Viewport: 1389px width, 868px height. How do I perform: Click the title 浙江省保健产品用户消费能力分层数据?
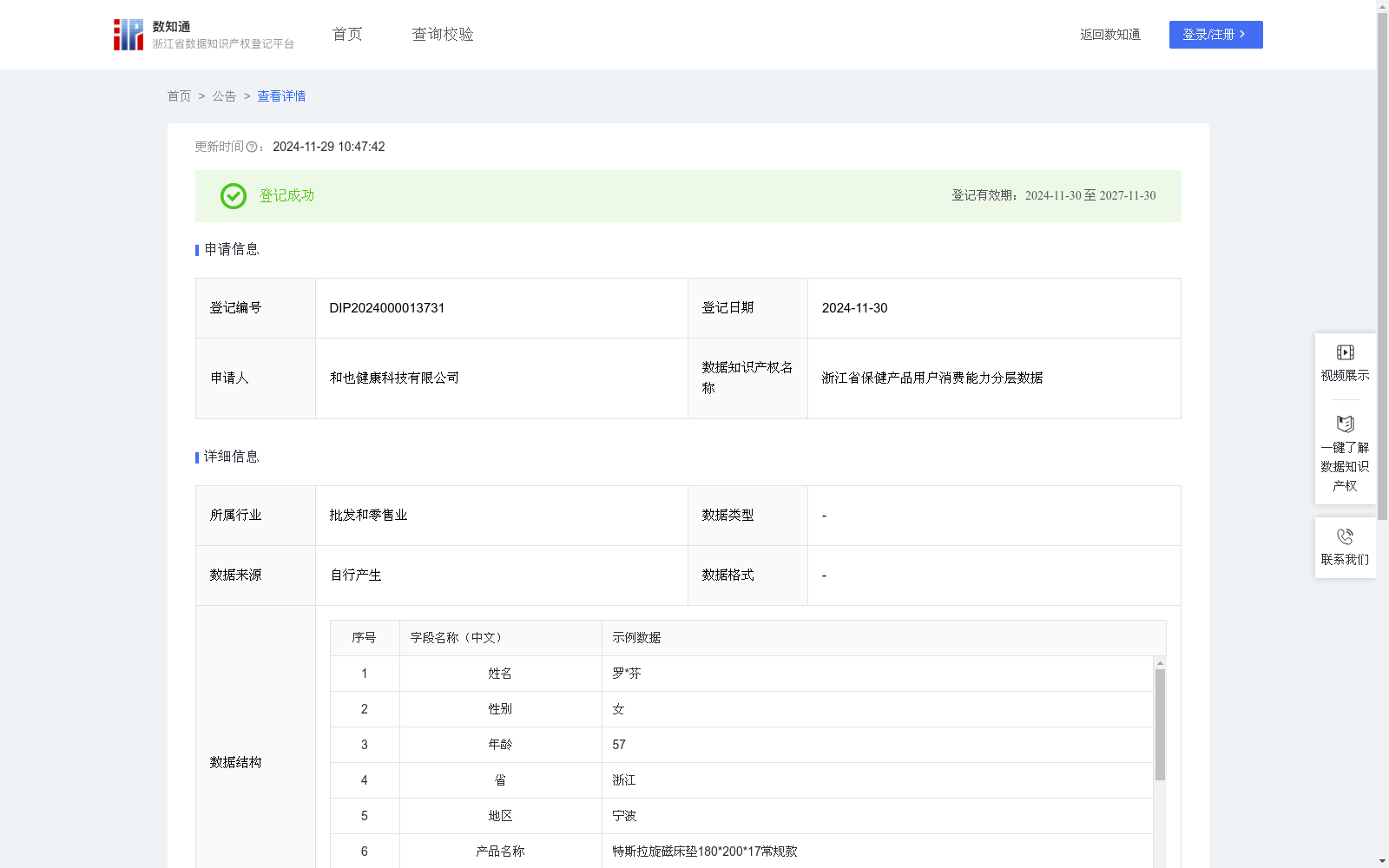click(x=932, y=378)
